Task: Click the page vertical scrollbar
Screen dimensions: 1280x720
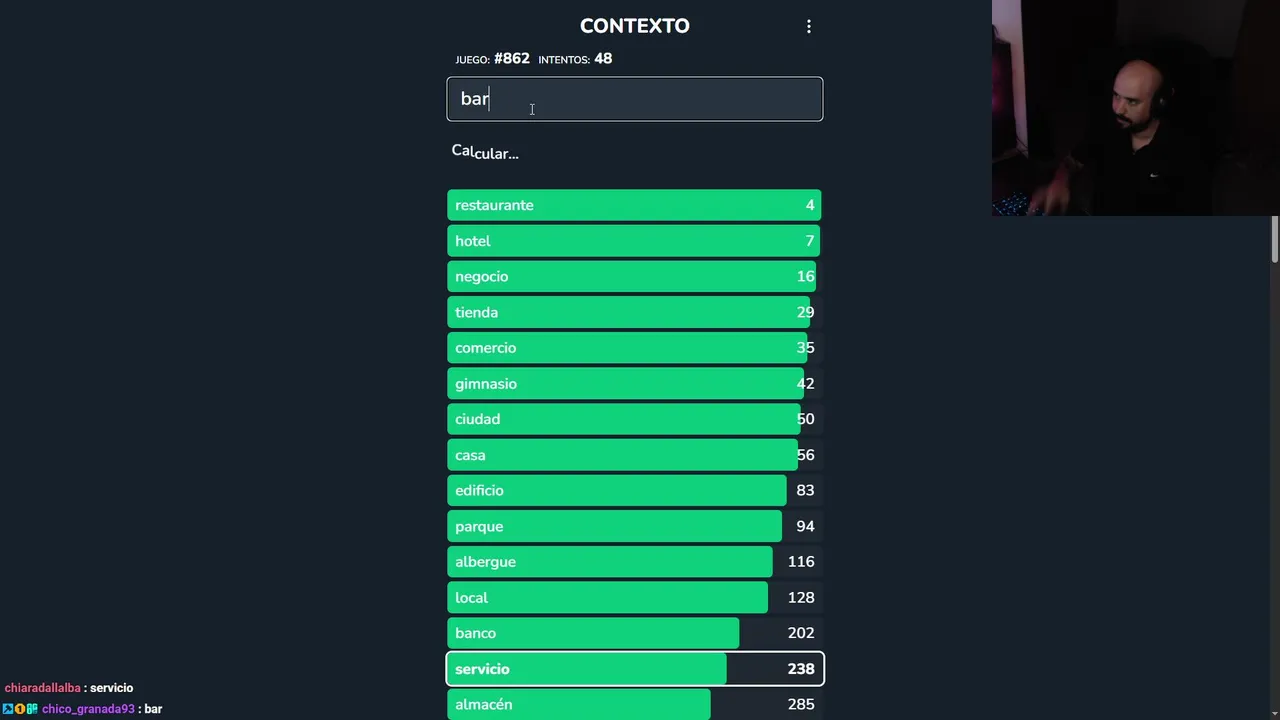Action: coord(1274,240)
